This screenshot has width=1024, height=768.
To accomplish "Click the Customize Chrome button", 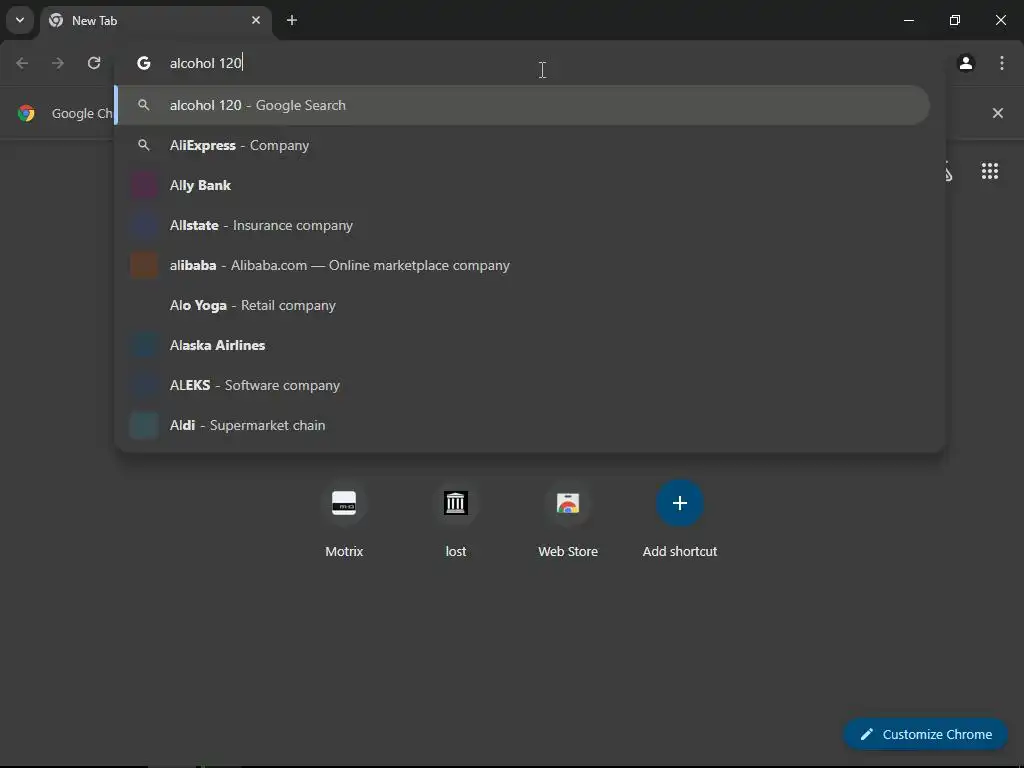I will click(925, 734).
